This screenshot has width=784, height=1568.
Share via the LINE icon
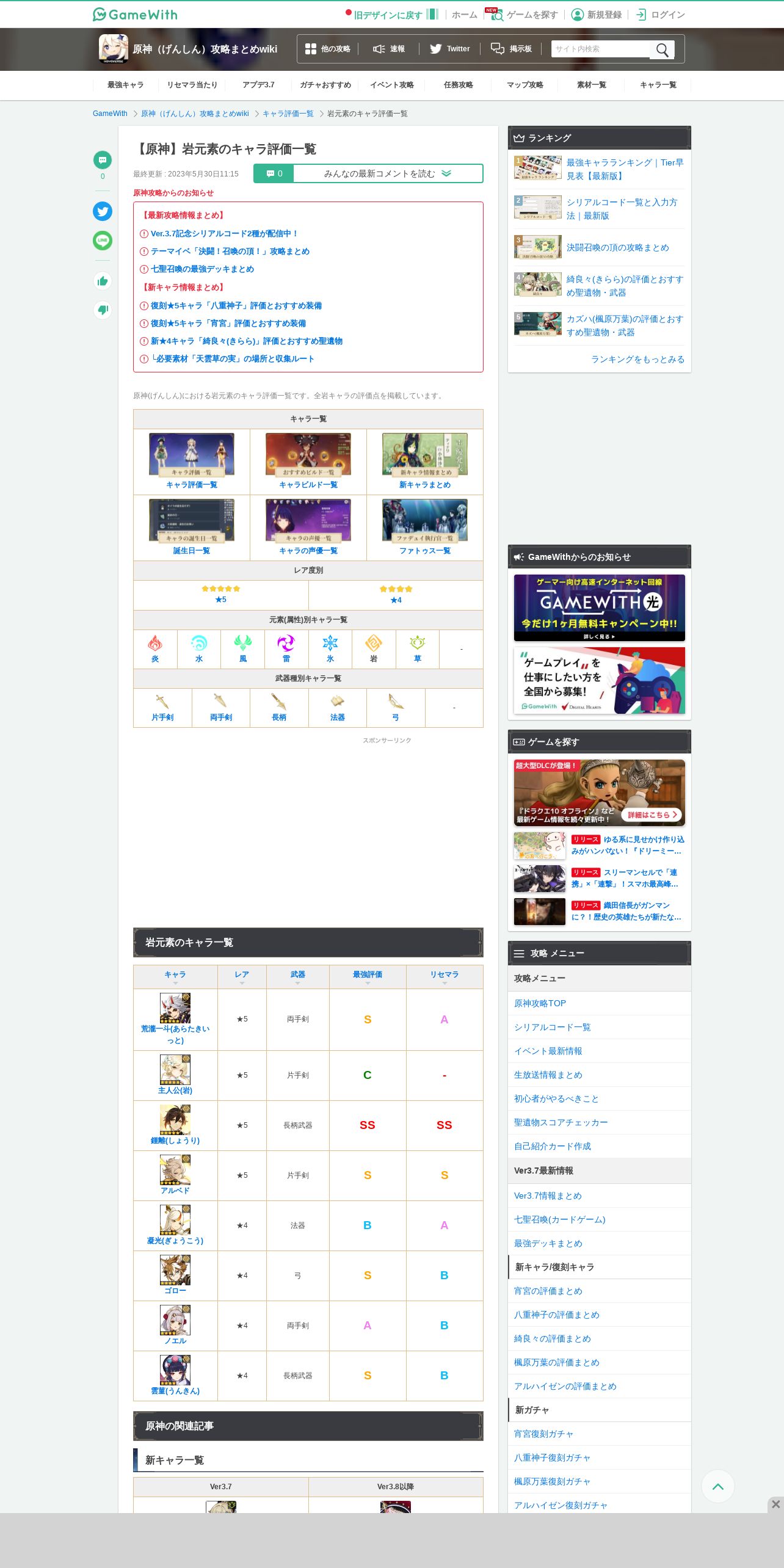(103, 241)
